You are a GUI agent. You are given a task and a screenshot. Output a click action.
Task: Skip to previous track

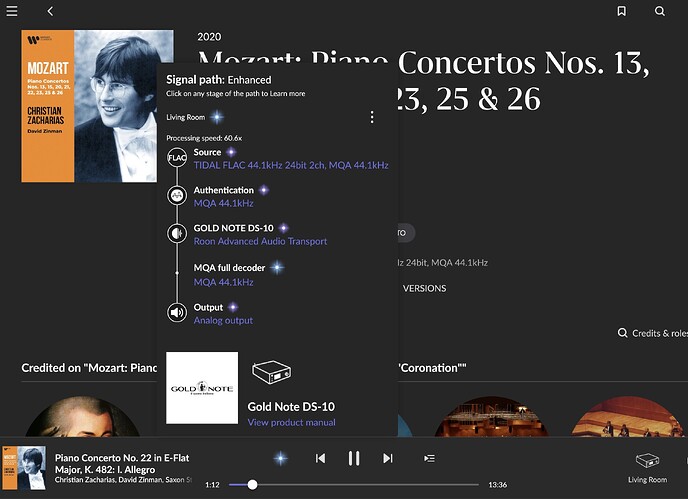(x=320, y=459)
